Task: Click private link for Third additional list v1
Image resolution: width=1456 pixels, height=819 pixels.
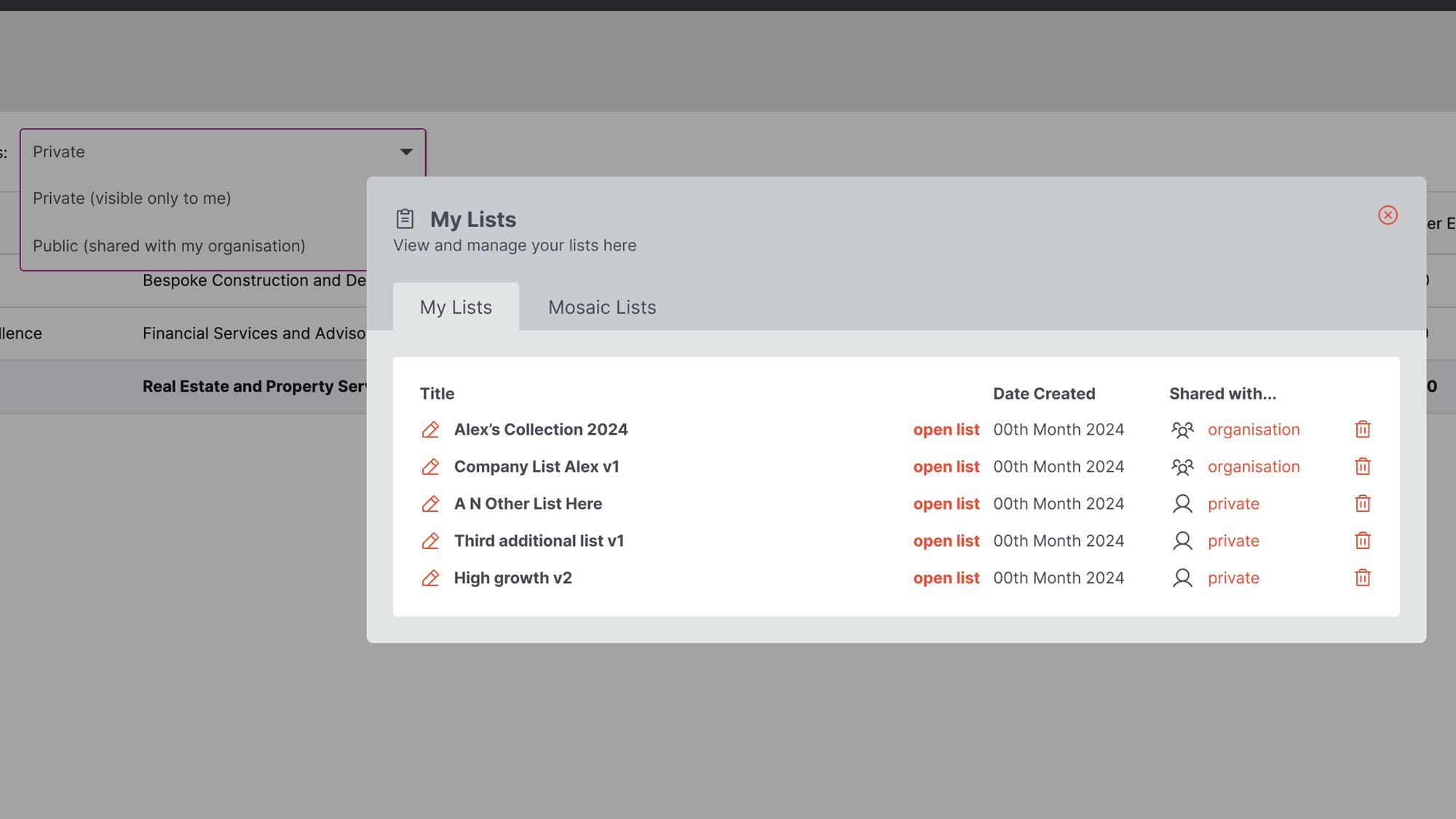Action: click(x=1233, y=541)
